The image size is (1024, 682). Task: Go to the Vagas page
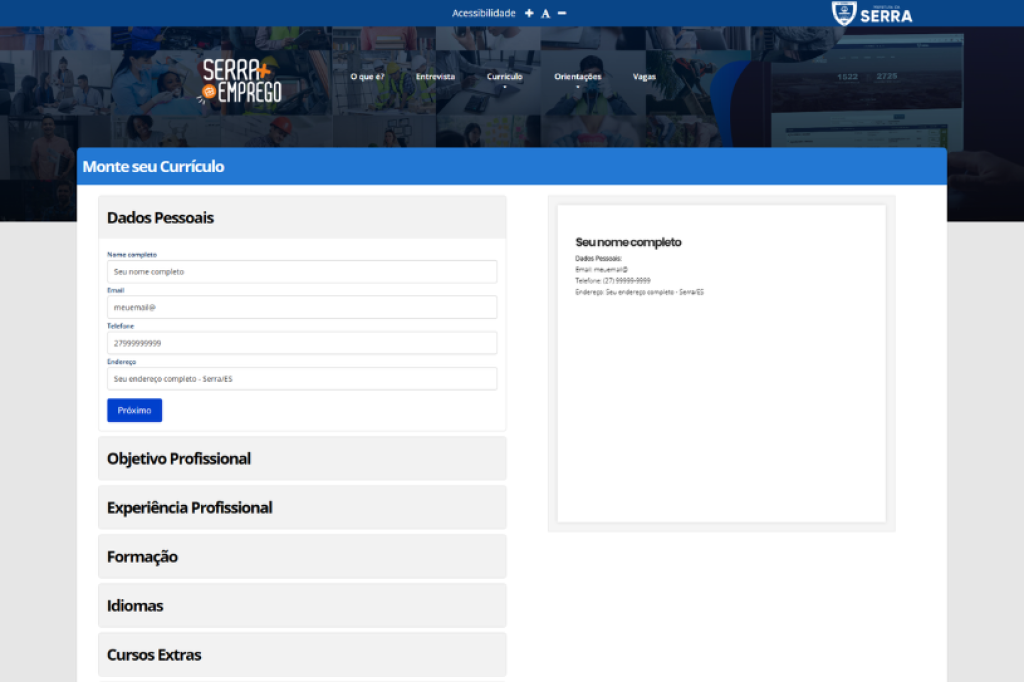coord(644,76)
